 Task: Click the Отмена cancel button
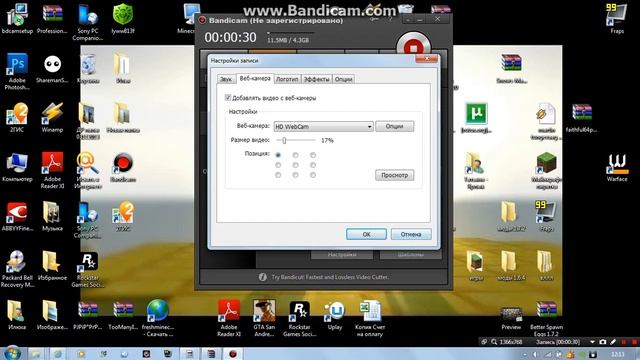(411, 234)
